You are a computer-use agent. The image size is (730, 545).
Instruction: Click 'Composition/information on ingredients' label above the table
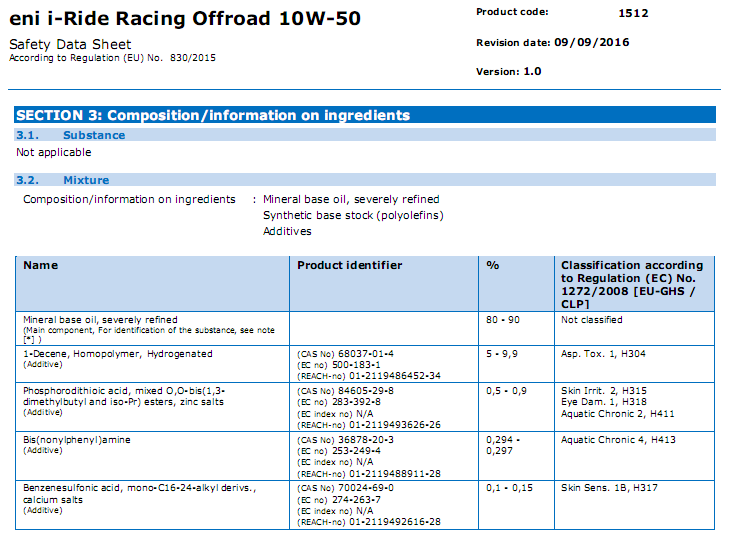click(x=129, y=199)
